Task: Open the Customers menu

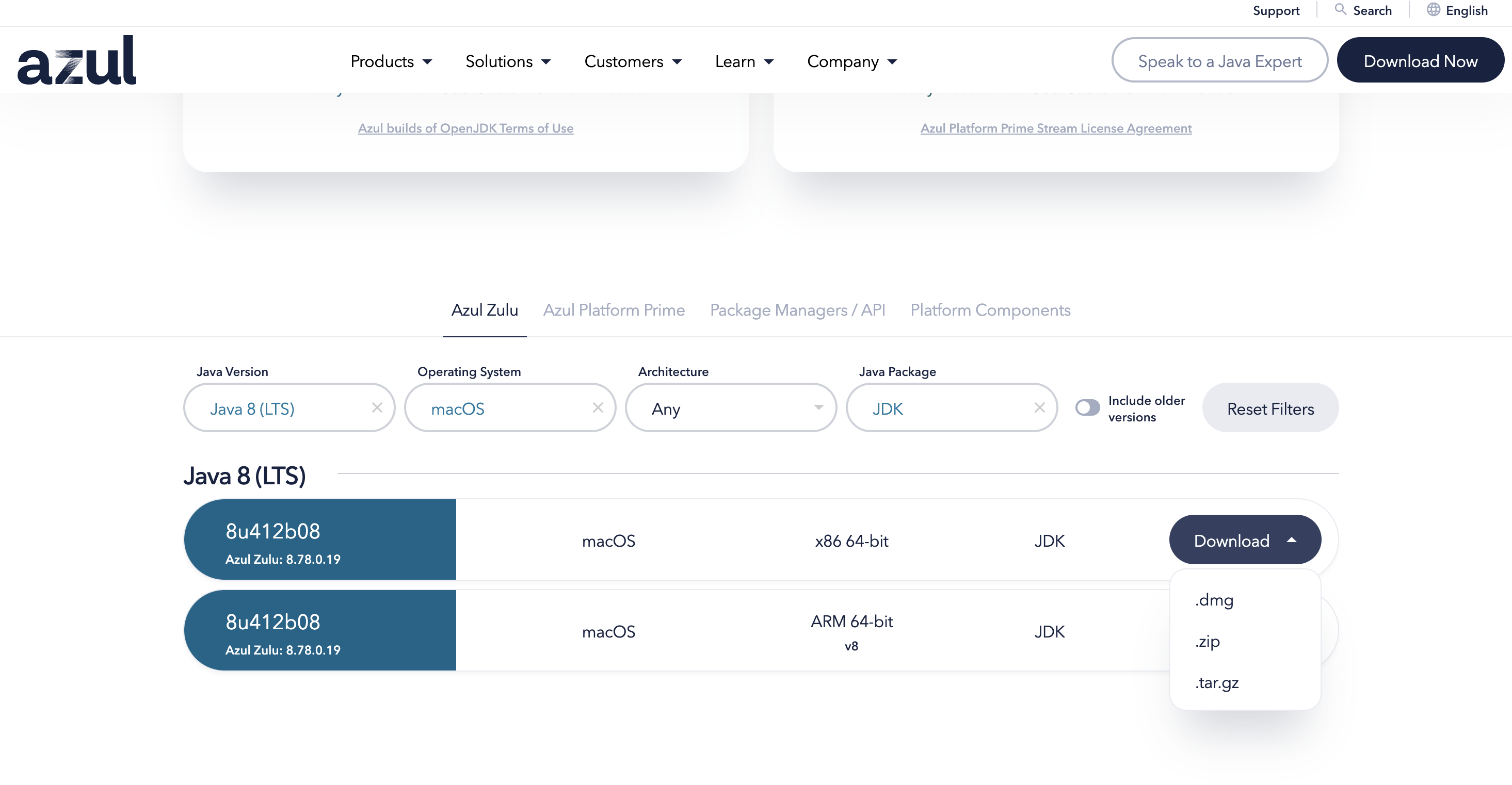Action: (x=633, y=61)
